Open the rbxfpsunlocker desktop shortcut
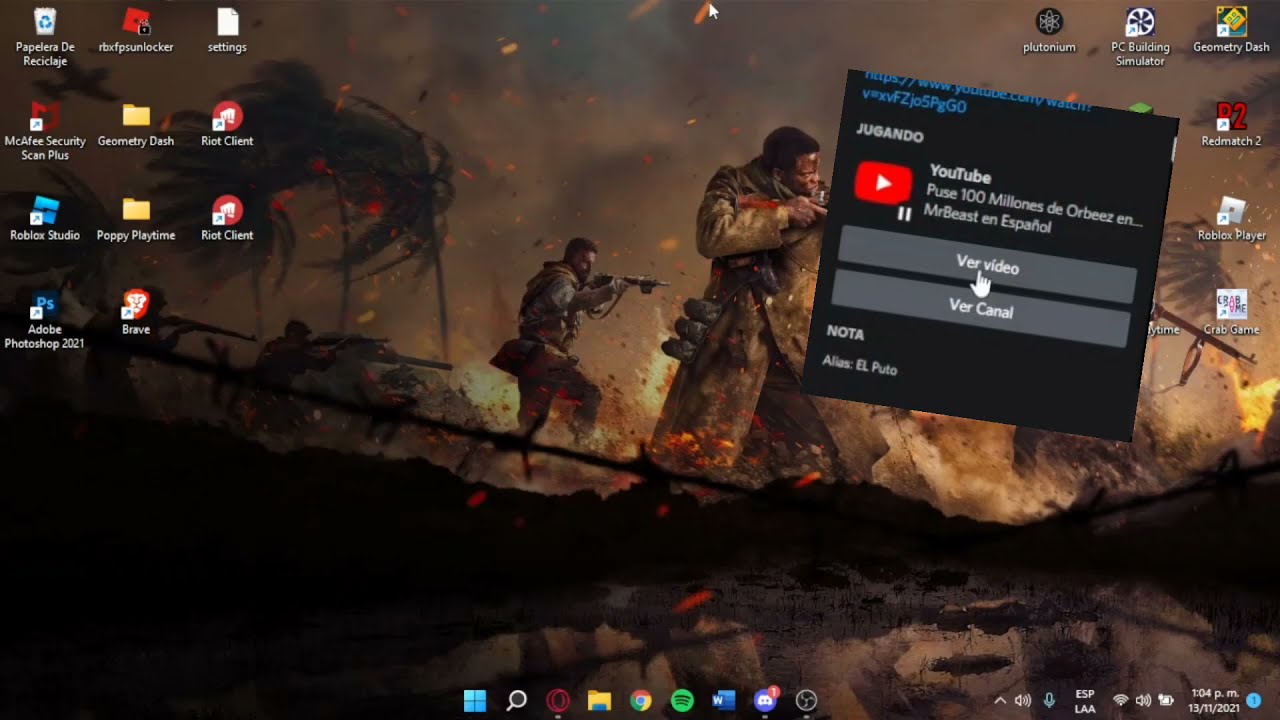This screenshot has height=720, width=1280. point(136,30)
